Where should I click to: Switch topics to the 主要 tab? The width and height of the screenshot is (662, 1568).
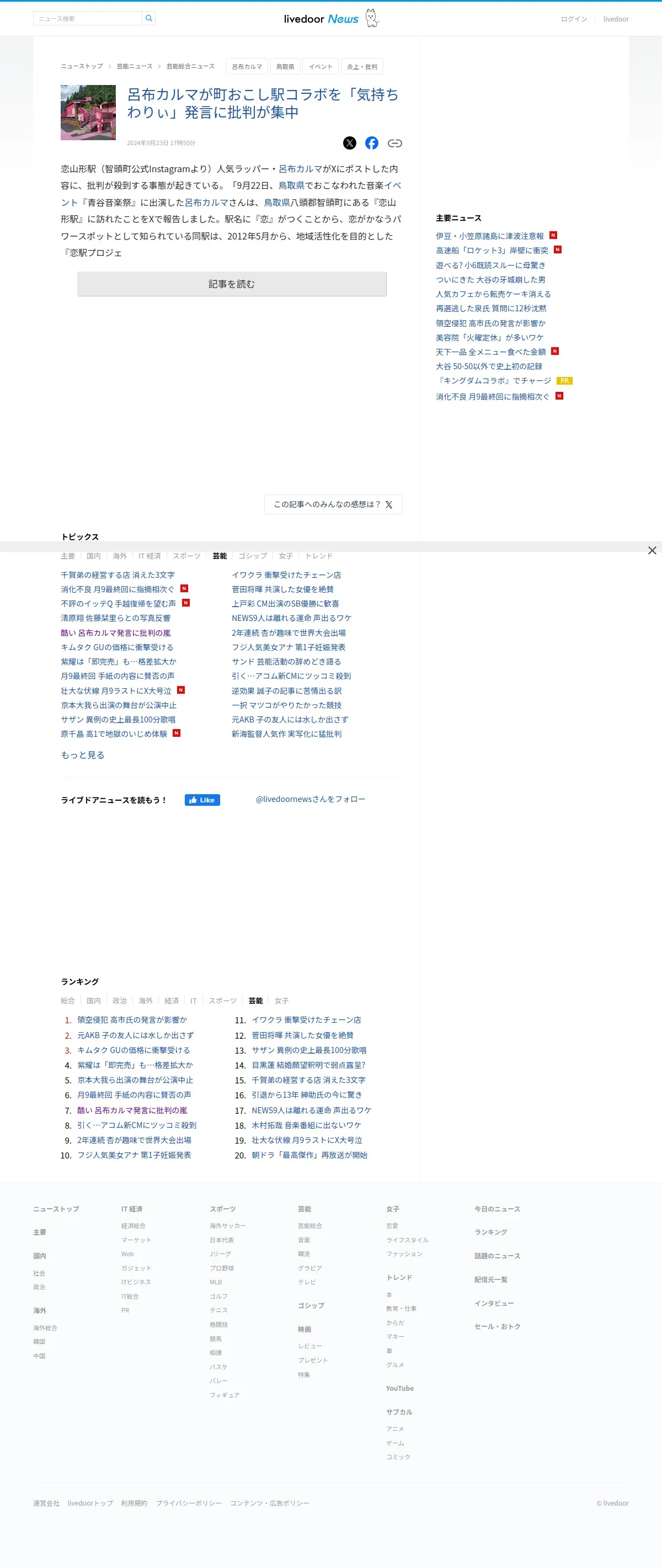coord(67,556)
